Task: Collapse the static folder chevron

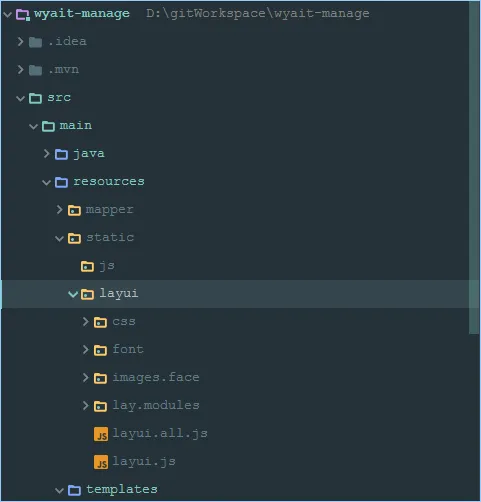Action: 59,238
